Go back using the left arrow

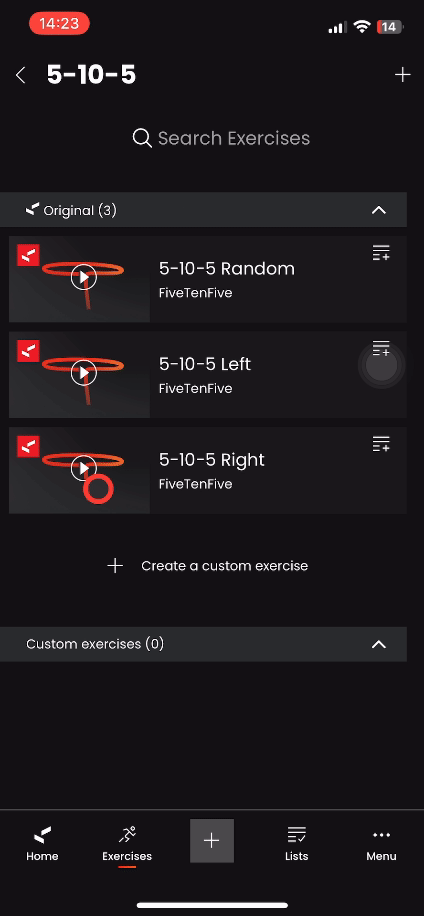click(21, 75)
